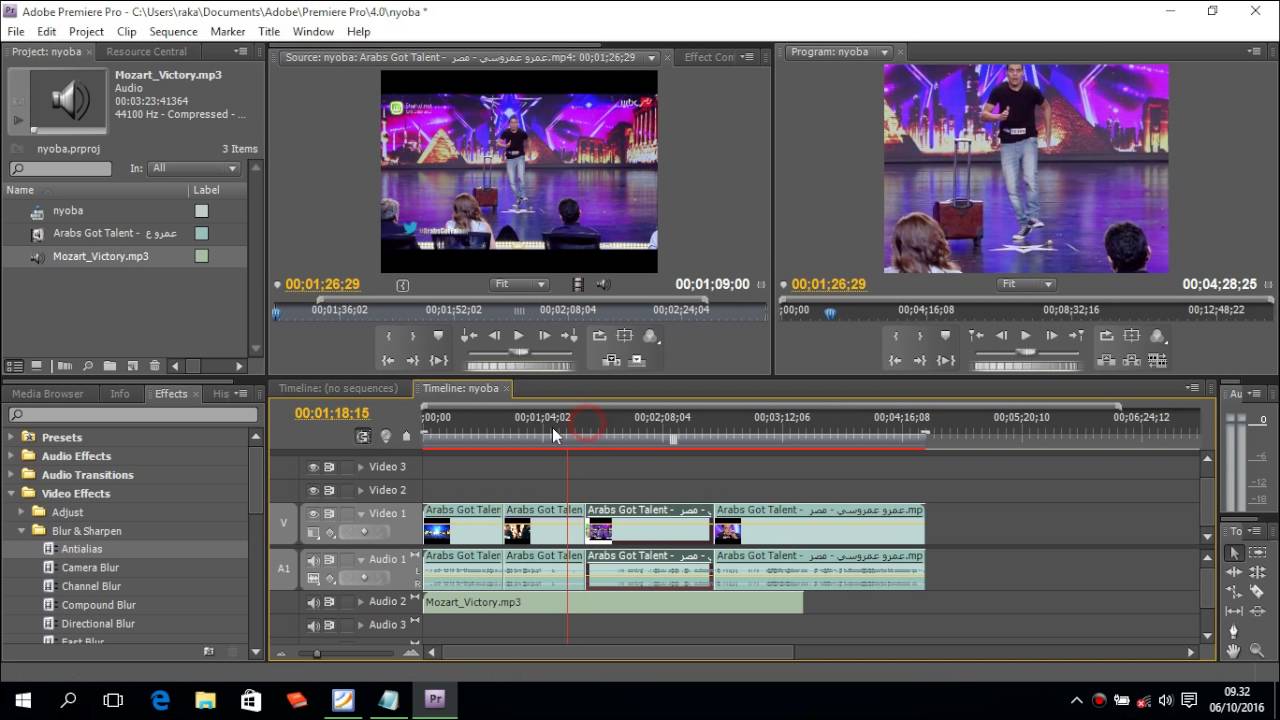Switch to the Media Browser tab
The image size is (1280, 720).
point(48,394)
